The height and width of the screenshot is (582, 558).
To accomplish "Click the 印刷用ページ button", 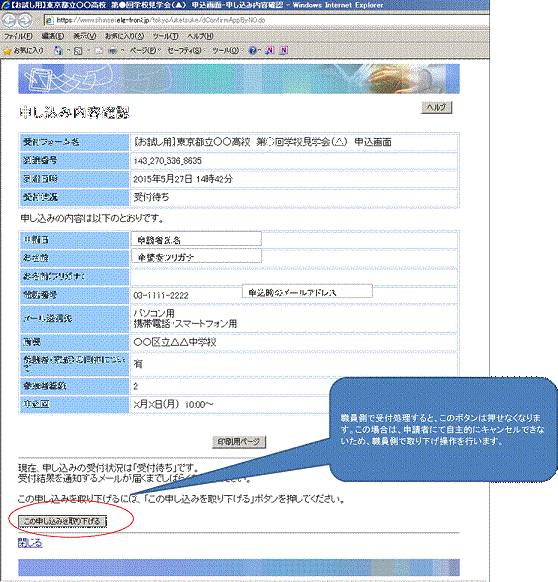I will [239, 442].
